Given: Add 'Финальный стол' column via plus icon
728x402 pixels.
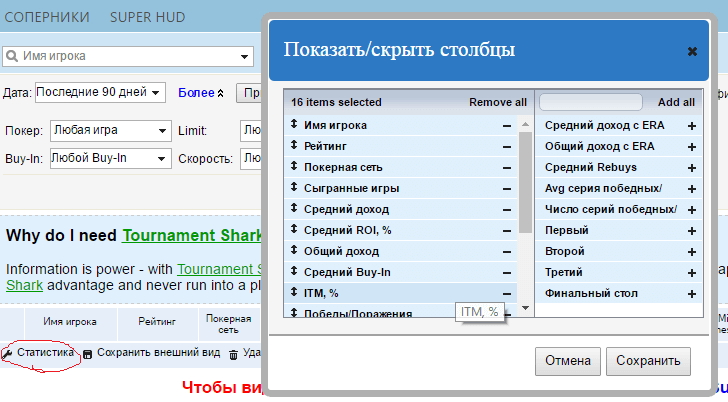Looking at the screenshot, I should [x=691, y=294].
